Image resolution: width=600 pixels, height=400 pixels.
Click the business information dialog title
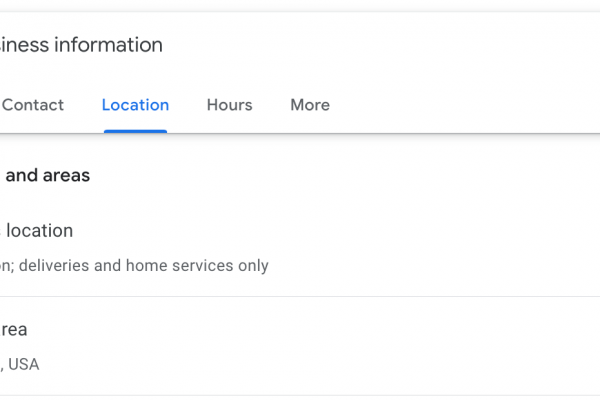click(x=81, y=45)
